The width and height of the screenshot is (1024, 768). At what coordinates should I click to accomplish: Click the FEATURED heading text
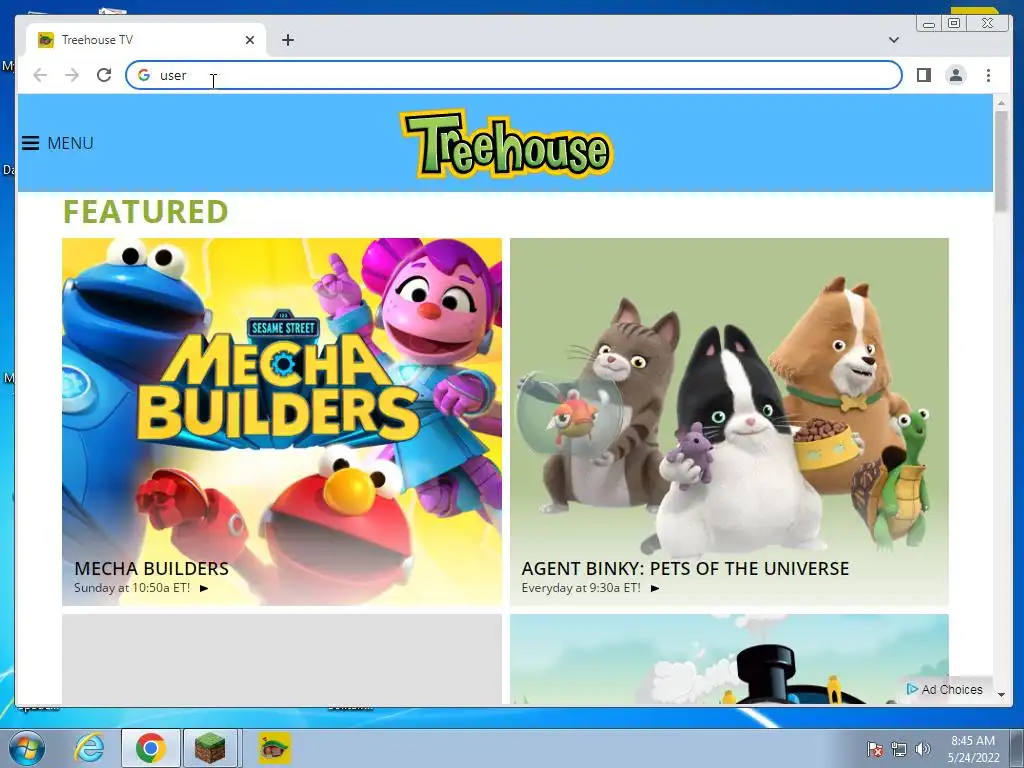coord(146,212)
